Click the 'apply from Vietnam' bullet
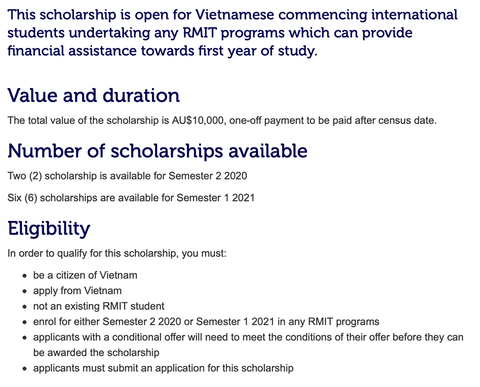The width and height of the screenshot is (480, 387). point(77,291)
